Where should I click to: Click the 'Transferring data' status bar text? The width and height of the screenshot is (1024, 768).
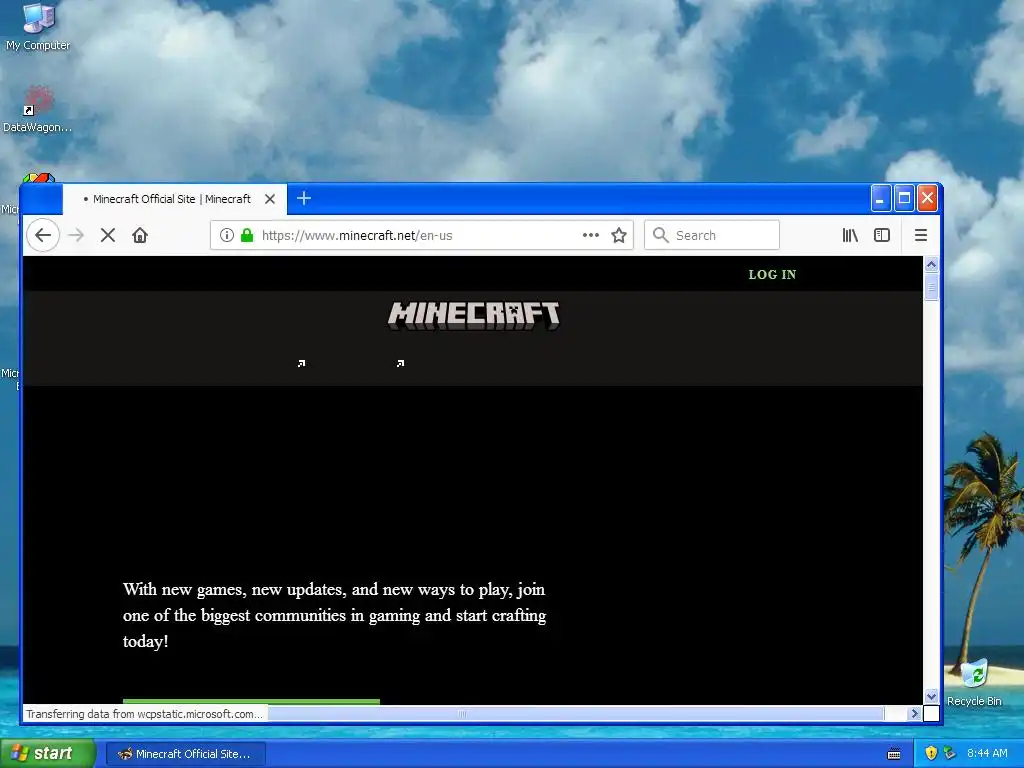pos(144,714)
